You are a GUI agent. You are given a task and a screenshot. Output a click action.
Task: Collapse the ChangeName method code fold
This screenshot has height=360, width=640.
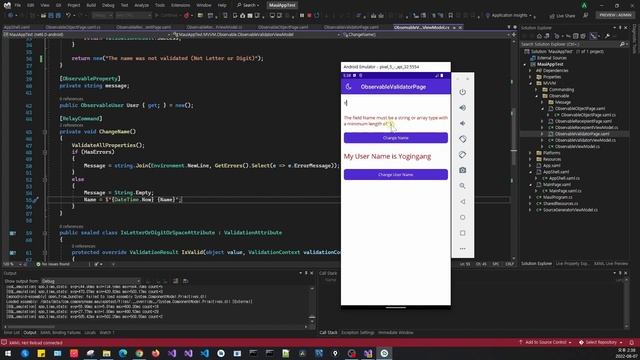tap(45, 132)
